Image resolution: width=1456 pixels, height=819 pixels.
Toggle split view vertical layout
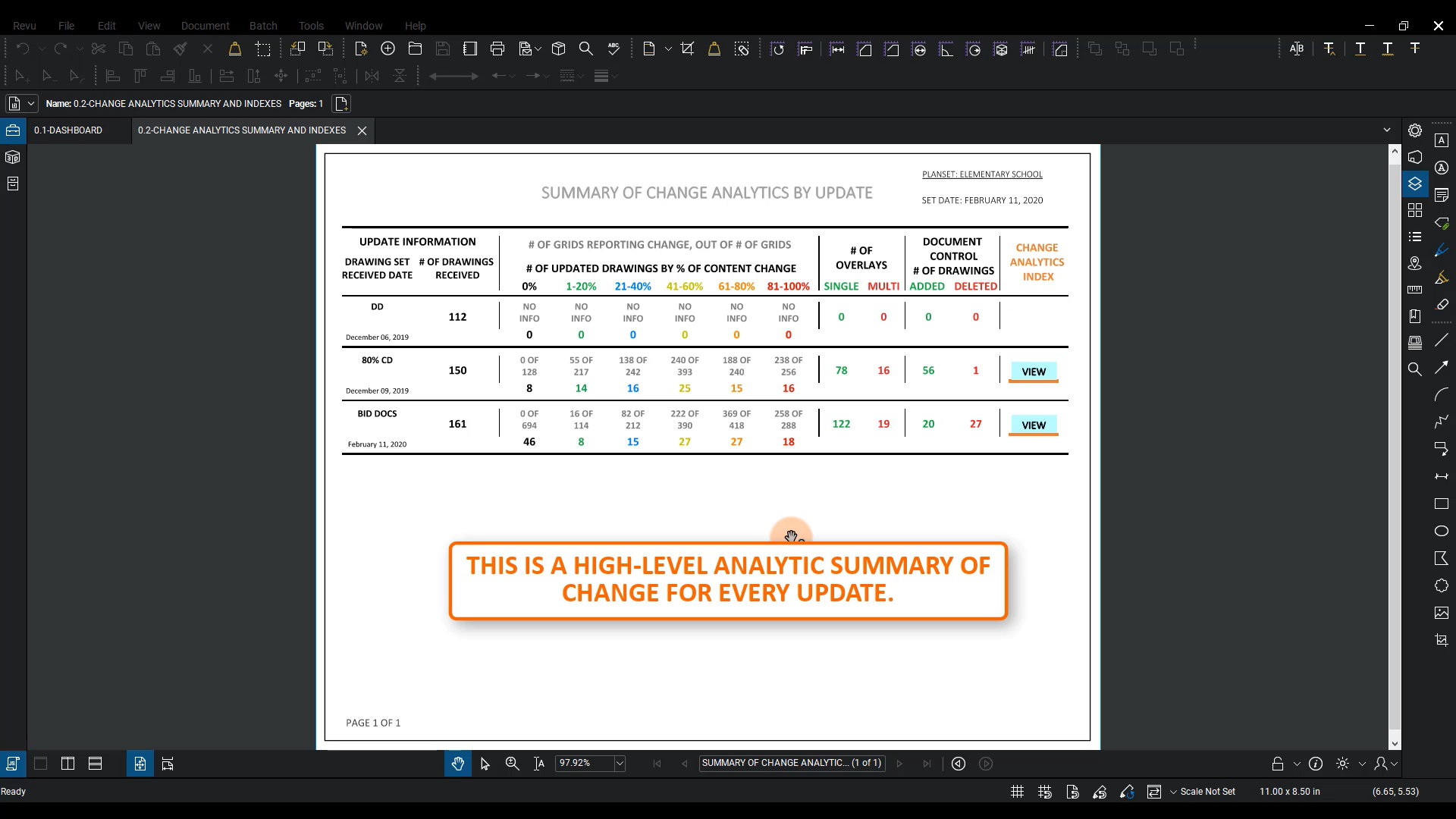[67, 764]
